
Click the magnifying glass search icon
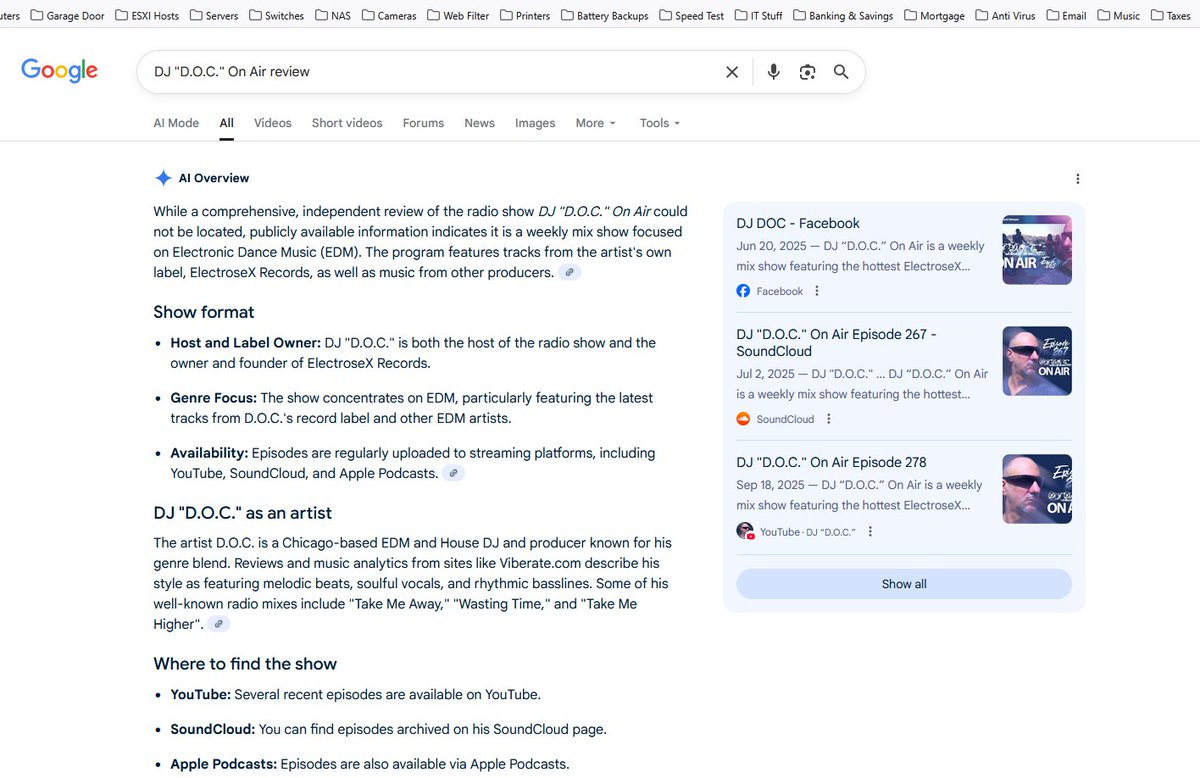pyautogui.click(x=841, y=72)
